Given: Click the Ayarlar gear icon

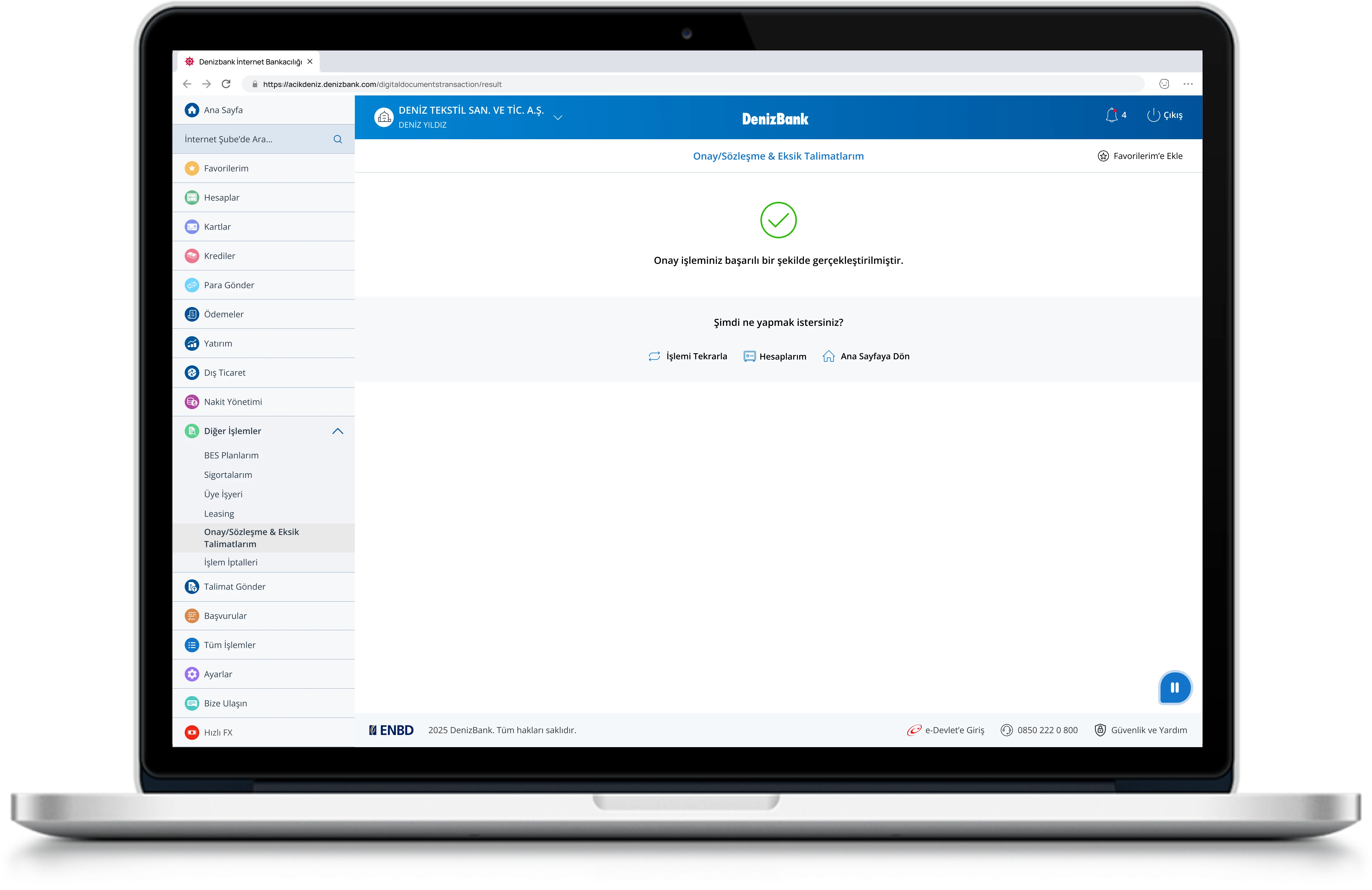Looking at the screenshot, I should click(x=192, y=674).
